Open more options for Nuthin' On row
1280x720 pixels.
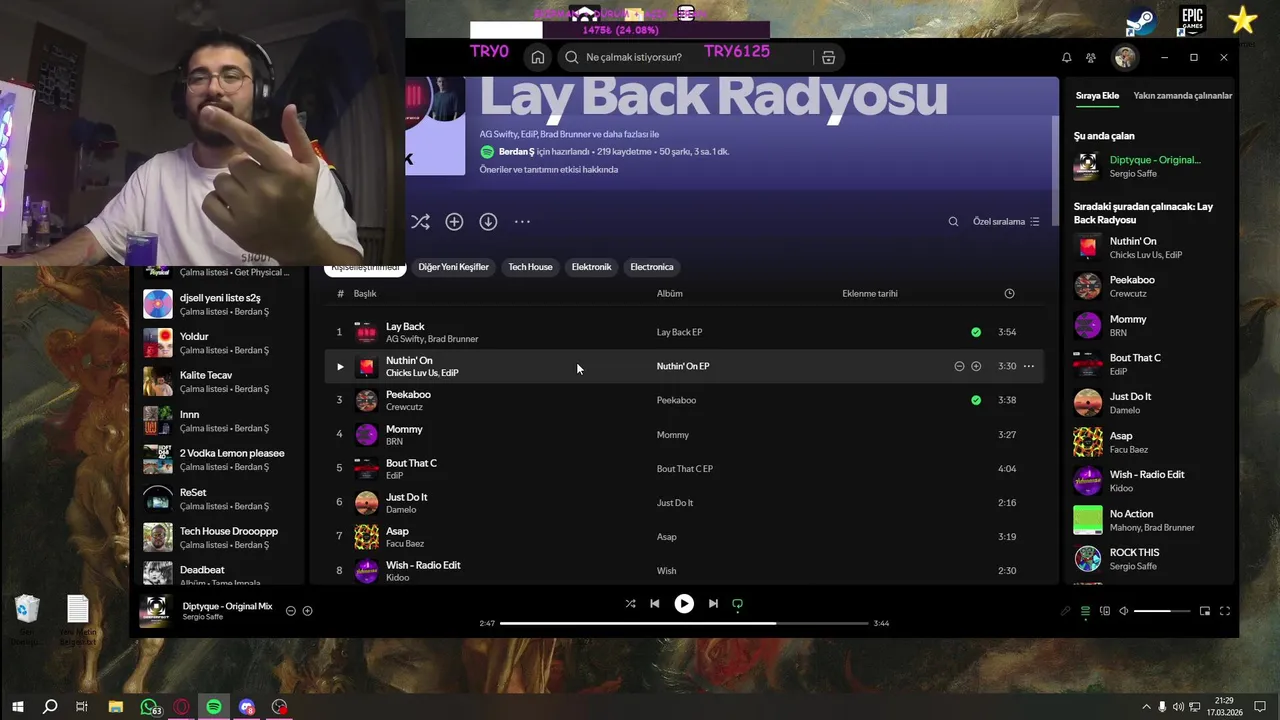pos(1028,367)
